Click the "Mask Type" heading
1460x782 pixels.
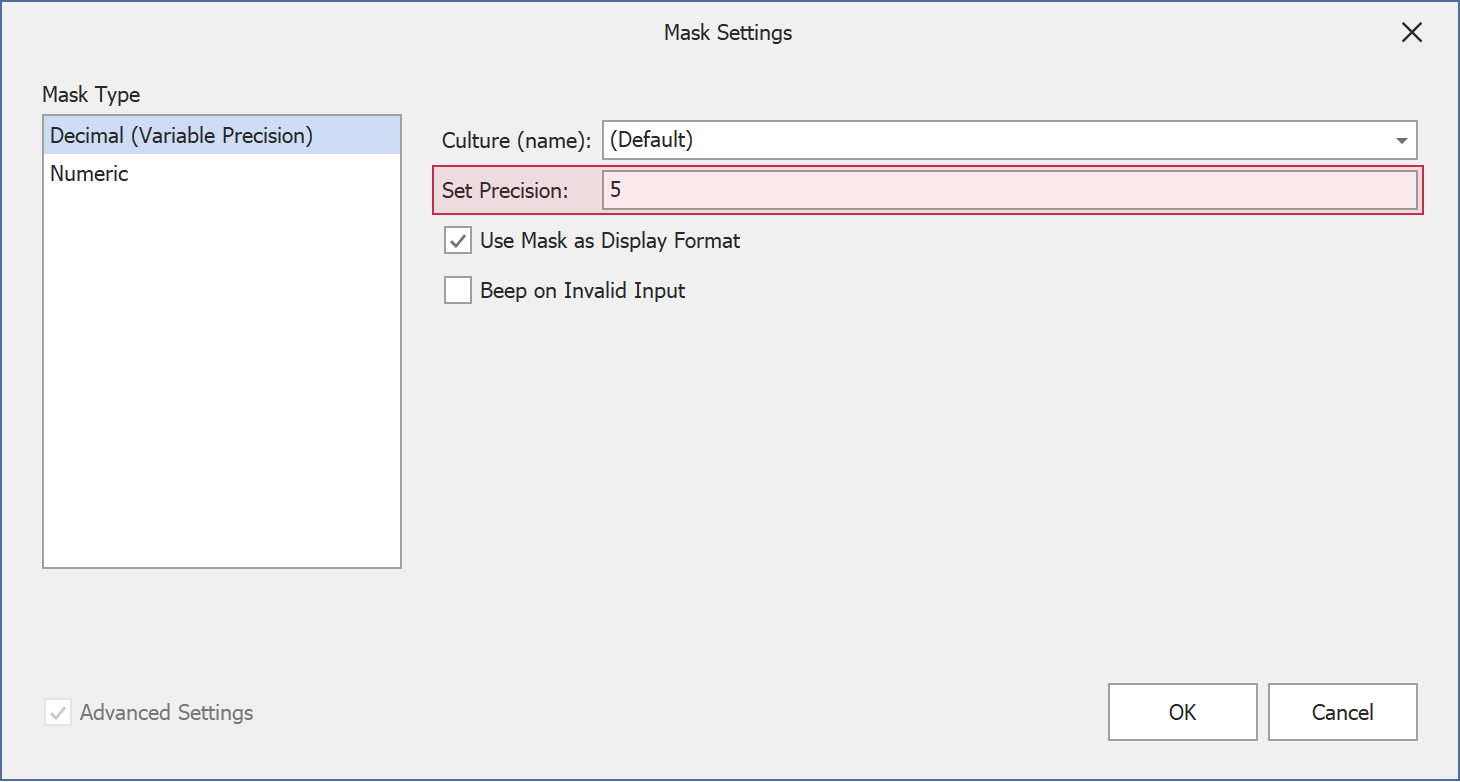[x=91, y=95]
